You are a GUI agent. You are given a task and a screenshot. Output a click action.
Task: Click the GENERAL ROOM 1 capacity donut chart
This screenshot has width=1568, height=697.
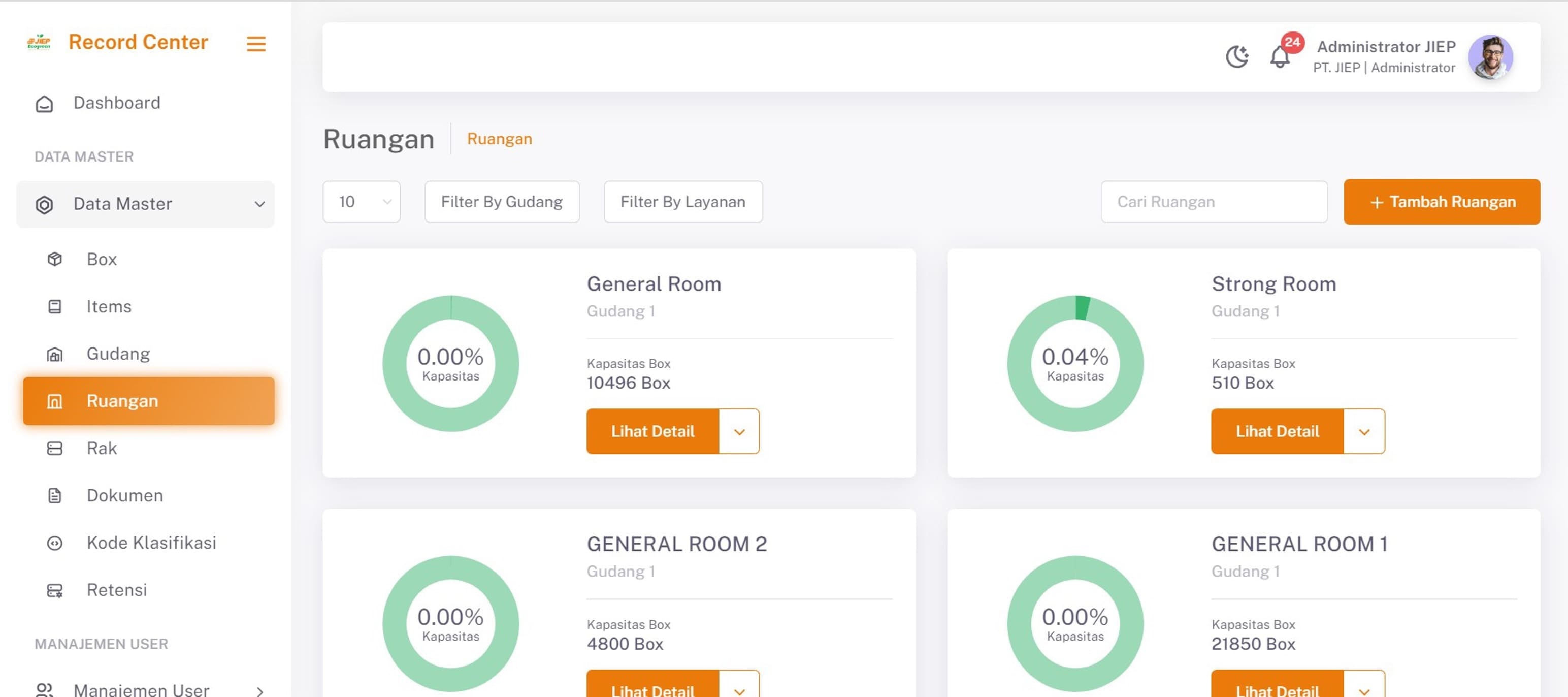pos(1075,623)
